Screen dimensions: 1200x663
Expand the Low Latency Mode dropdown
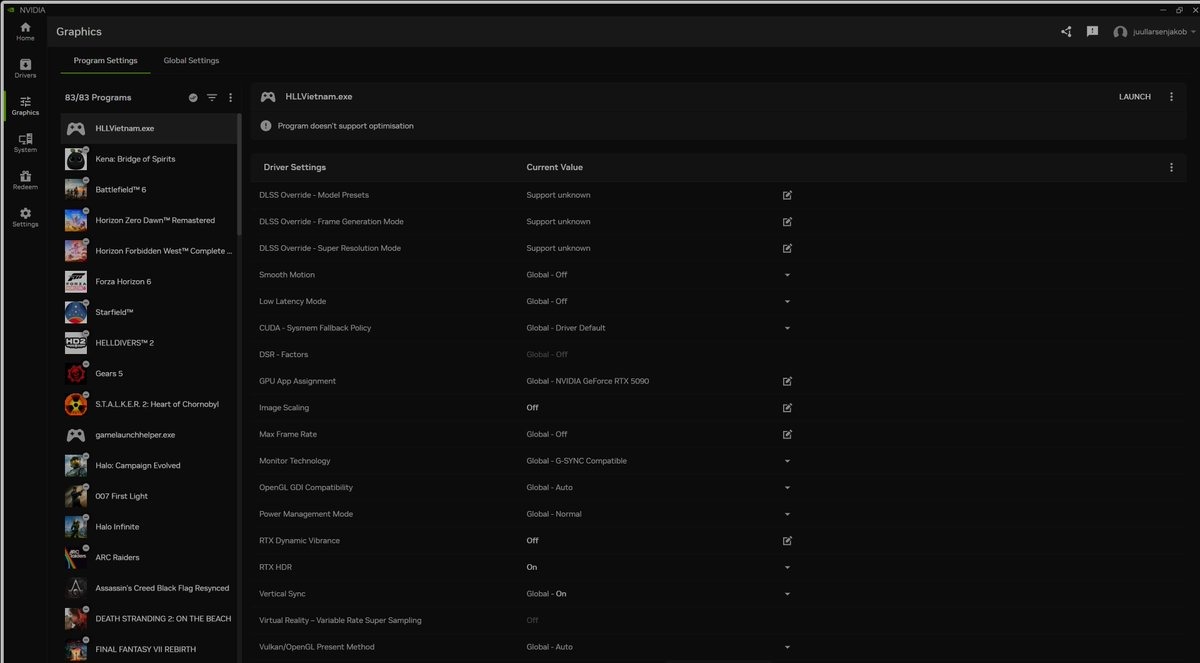coord(787,301)
